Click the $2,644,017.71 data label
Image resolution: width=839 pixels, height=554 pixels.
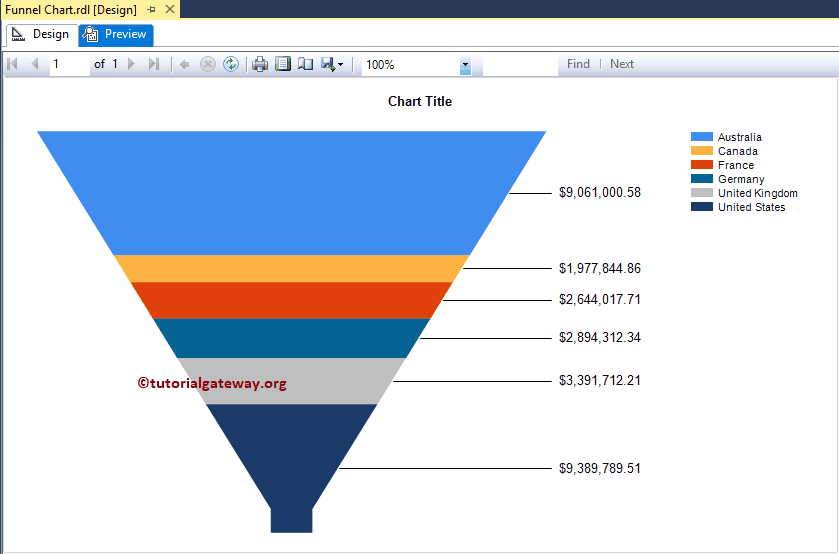600,300
